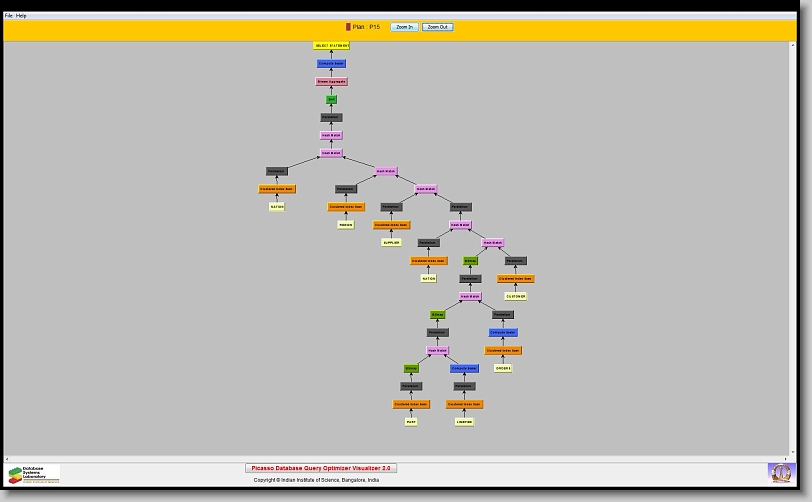Open the File menu
The image size is (812, 502).
click(x=9, y=16)
